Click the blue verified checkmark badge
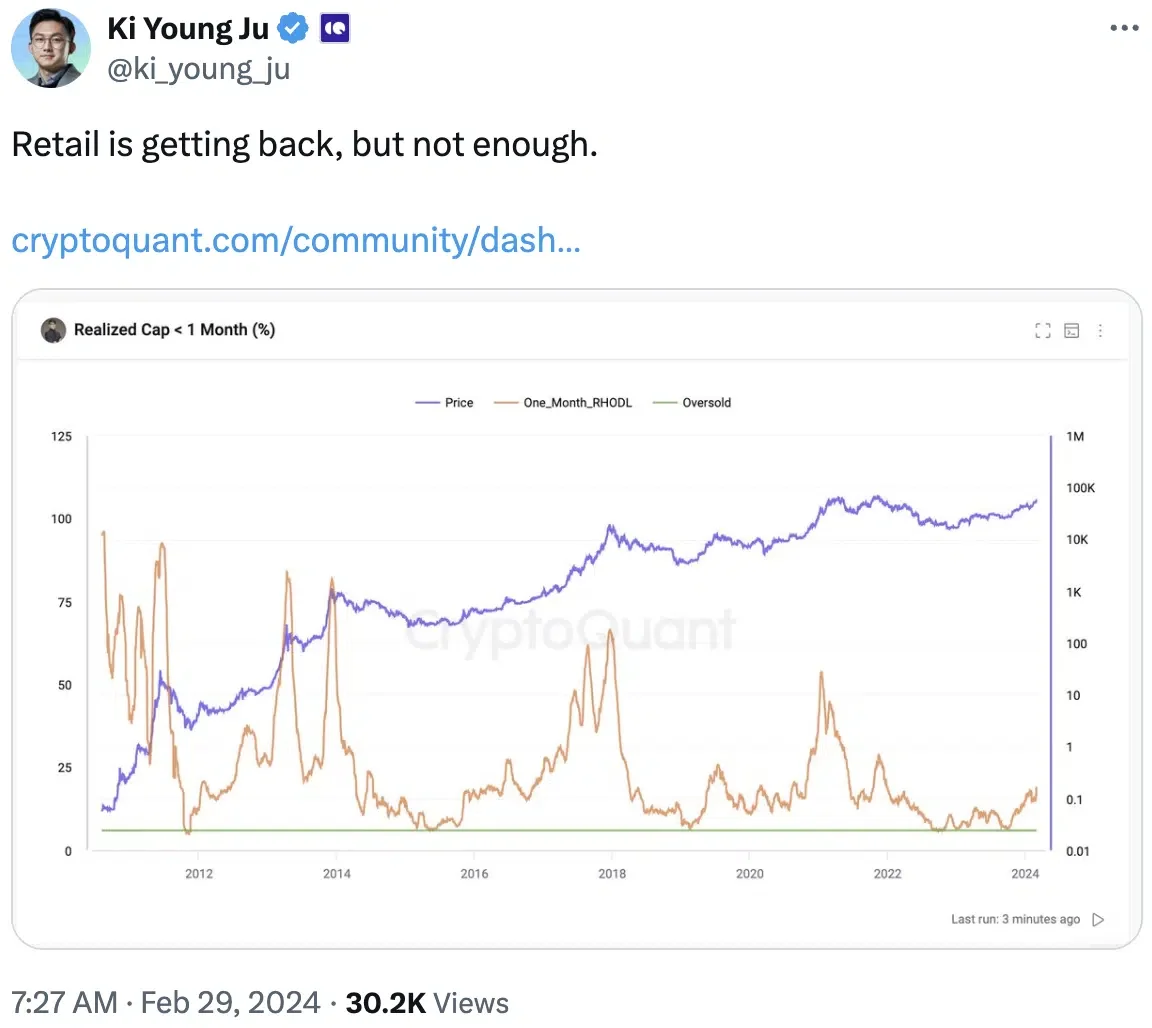This screenshot has height=1028, width=1152. (x=293, y=29)
